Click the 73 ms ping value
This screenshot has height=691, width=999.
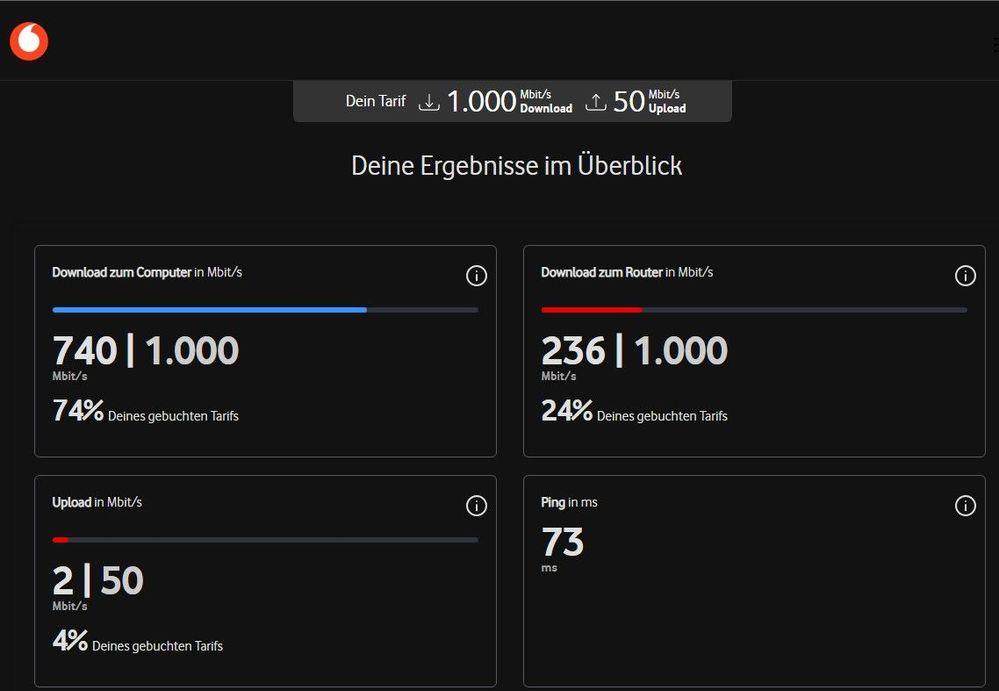click(562, 544)
